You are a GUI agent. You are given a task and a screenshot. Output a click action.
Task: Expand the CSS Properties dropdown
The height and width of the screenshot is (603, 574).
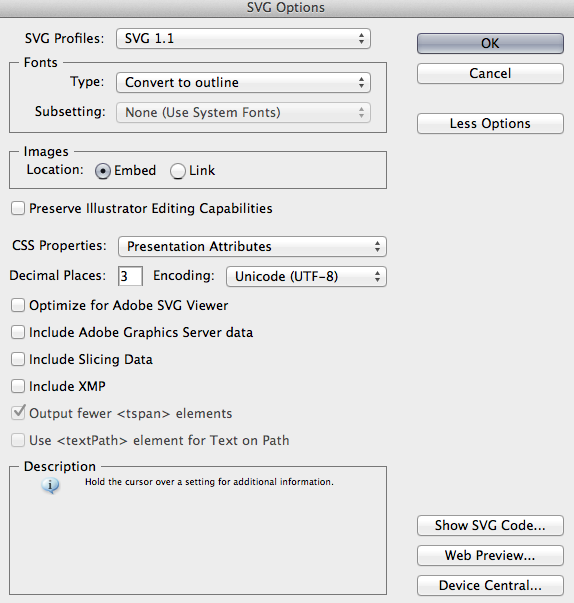(252, 246)
